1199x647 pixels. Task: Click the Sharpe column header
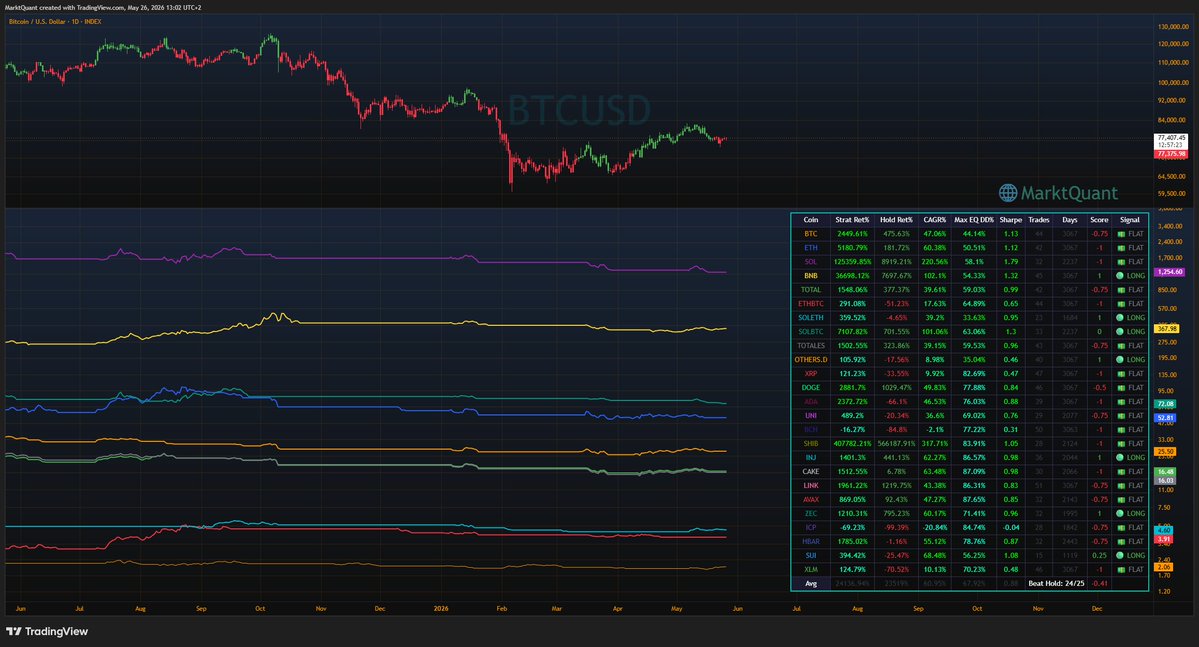point(1011,220)
